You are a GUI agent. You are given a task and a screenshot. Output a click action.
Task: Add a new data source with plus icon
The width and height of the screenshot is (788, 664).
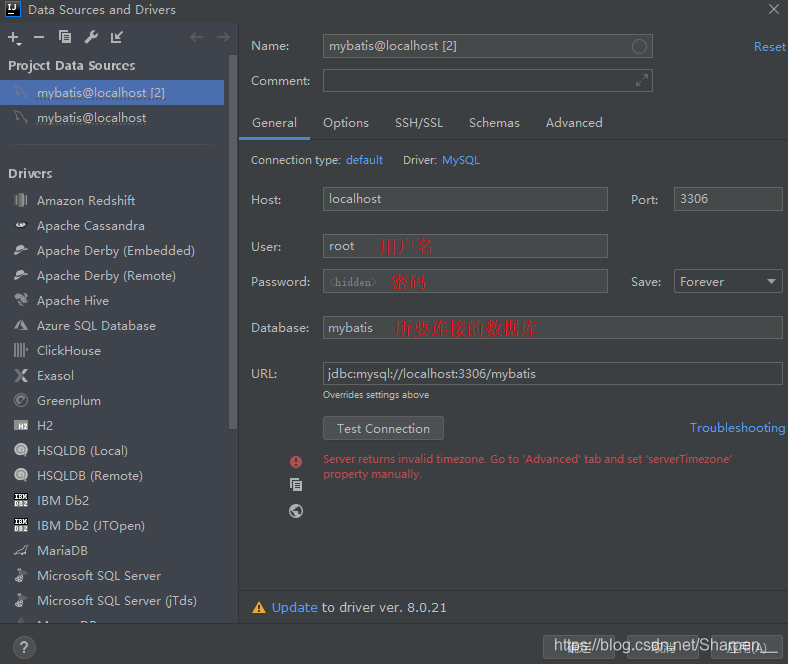click(14, 38)
